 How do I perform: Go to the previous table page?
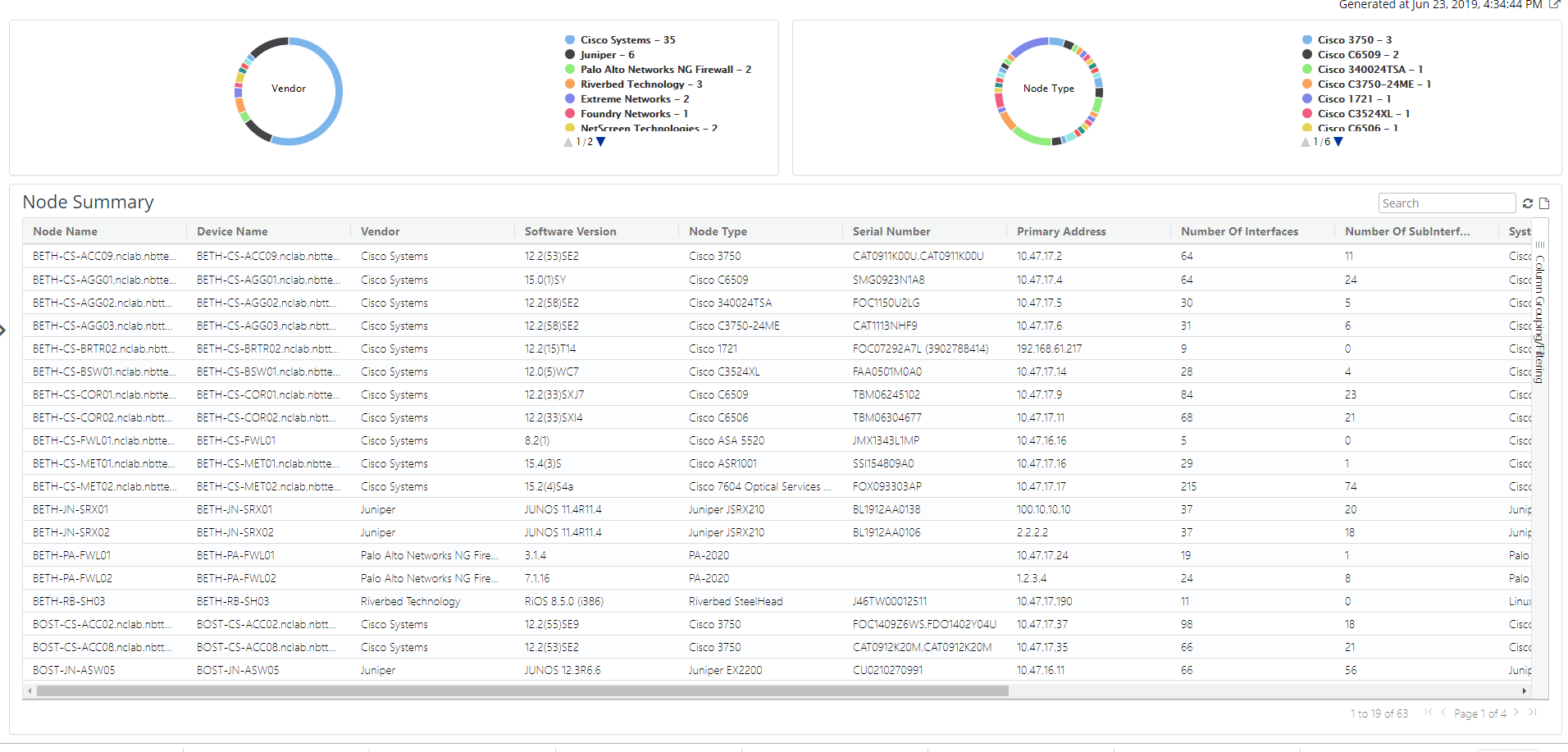[x=1443, y=713]
